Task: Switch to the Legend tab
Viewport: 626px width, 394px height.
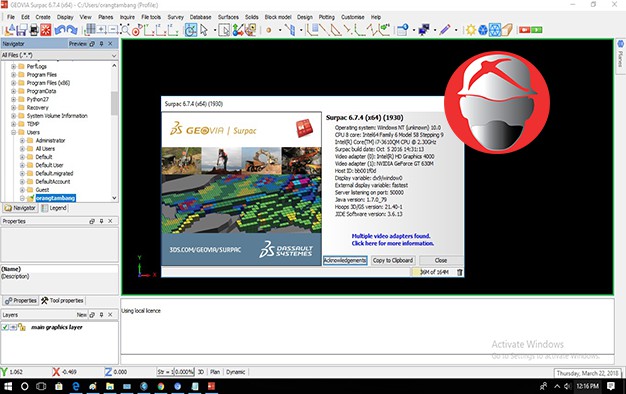Action: pyautogui.click(x=54, y=208)
